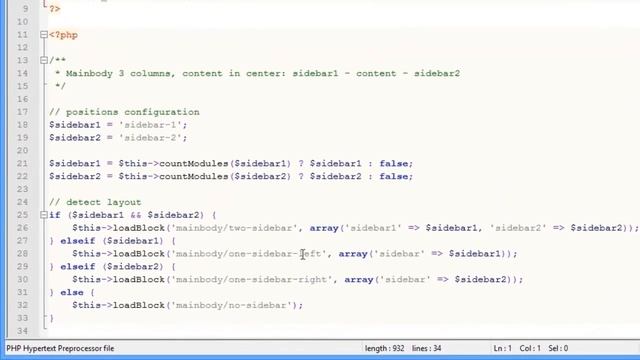Click the closing '?>' tag on line 9
This screenshot has height=360, width=640.
coord(55,9)
